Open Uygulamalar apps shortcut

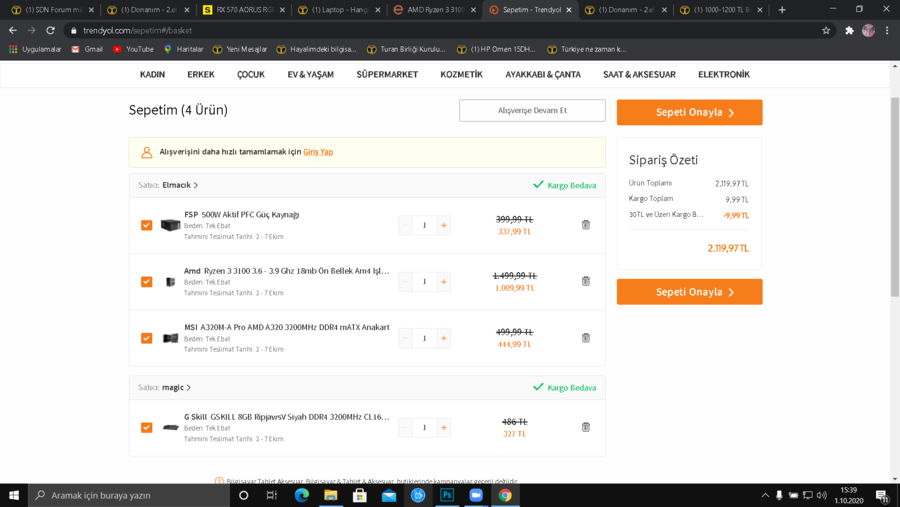(x=35, y=49)
